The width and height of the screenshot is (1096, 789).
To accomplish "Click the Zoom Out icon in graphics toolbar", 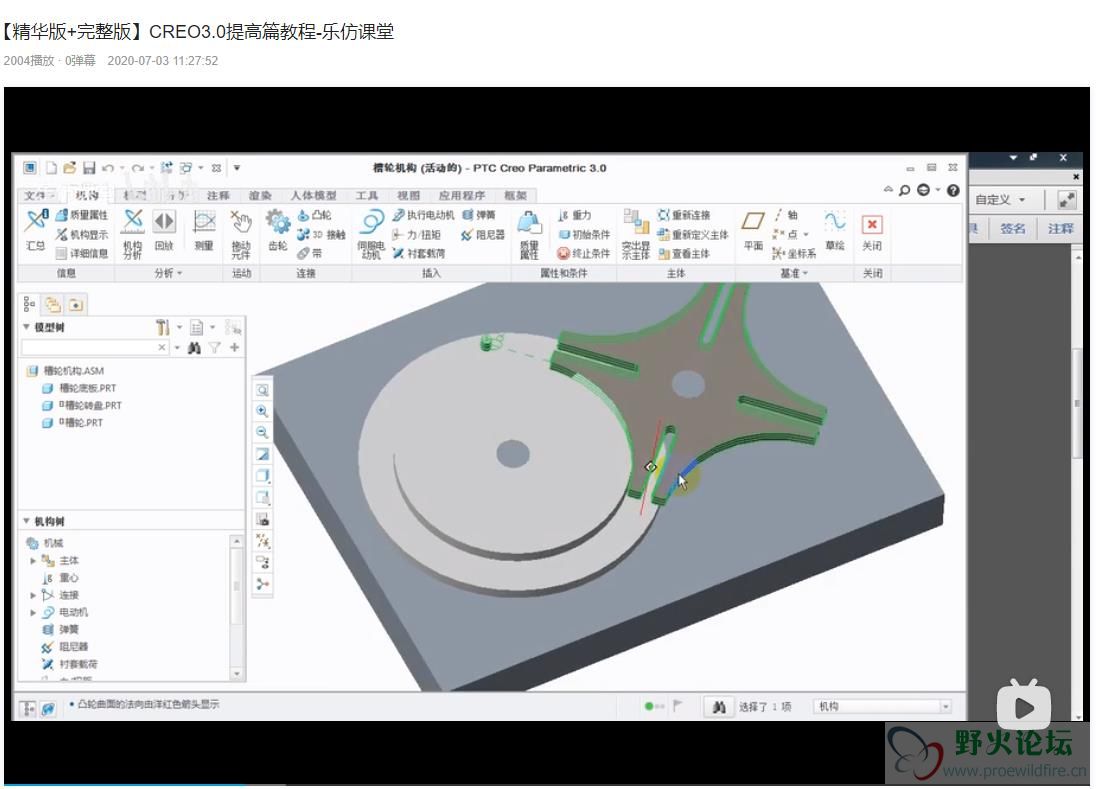I will click(262, 433).
